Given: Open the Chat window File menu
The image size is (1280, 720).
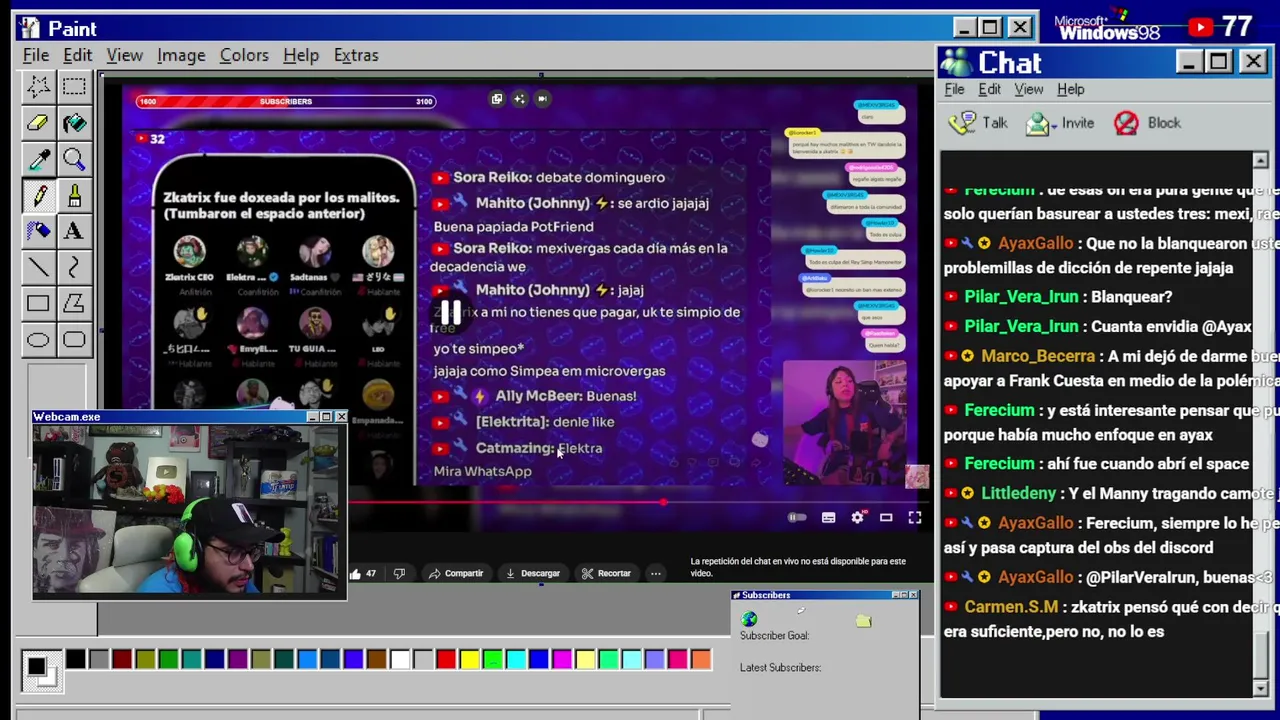Looking at the screenshot, I should (954, 89).
